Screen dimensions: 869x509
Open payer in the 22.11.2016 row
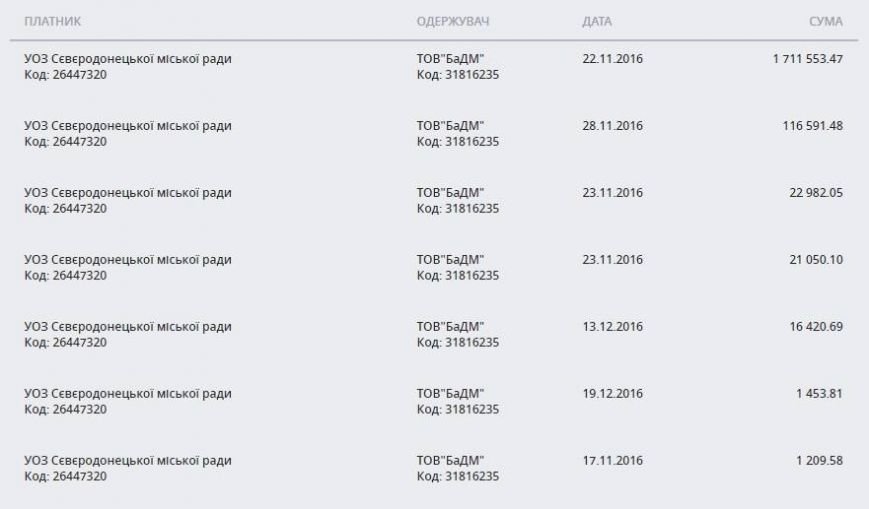pyautogui.click(x=128, y=59)
